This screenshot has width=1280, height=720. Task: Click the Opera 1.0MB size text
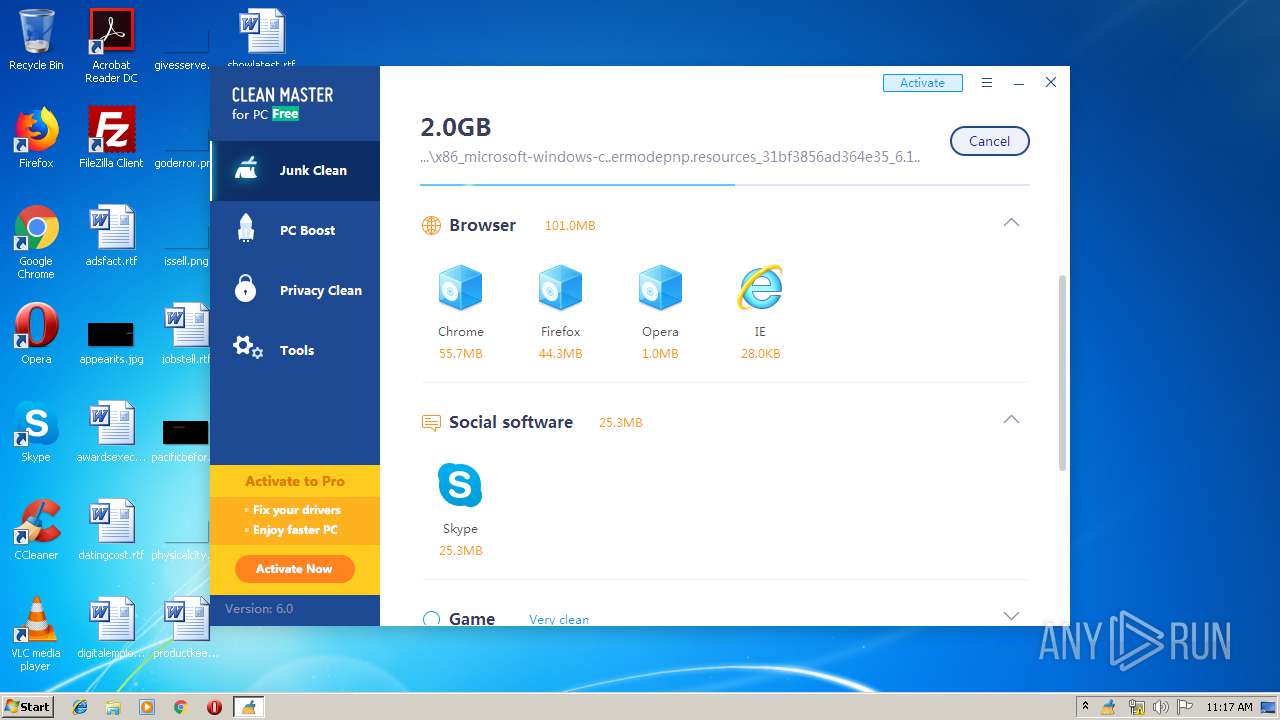click(x=660, y=354)
